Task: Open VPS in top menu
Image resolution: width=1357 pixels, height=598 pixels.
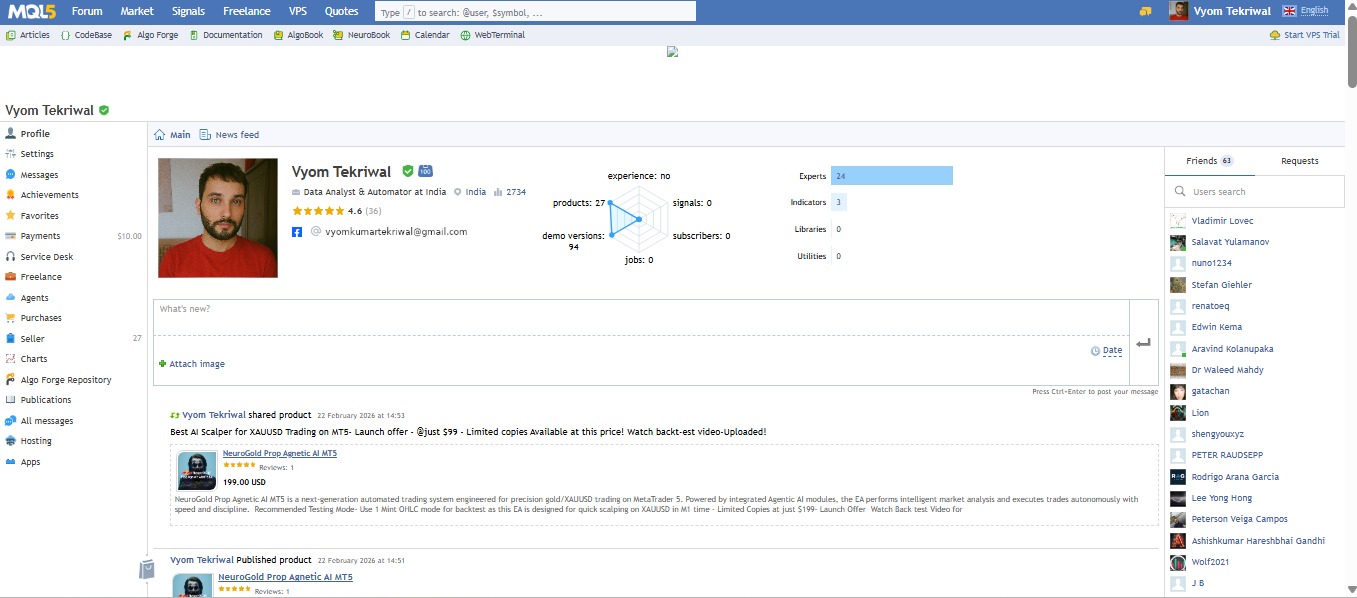Action: [298, 11]
